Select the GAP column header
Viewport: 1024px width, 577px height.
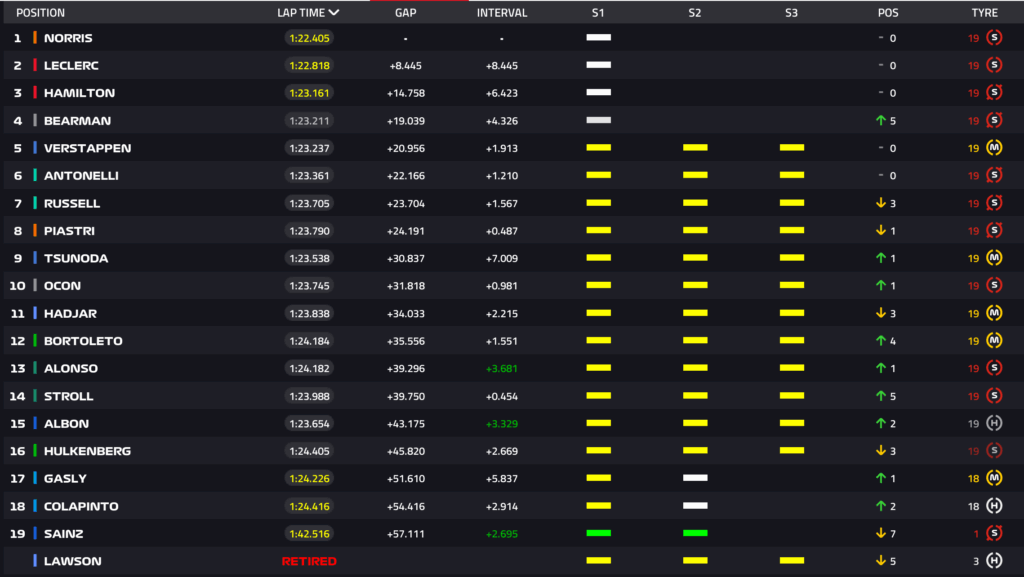405,13
